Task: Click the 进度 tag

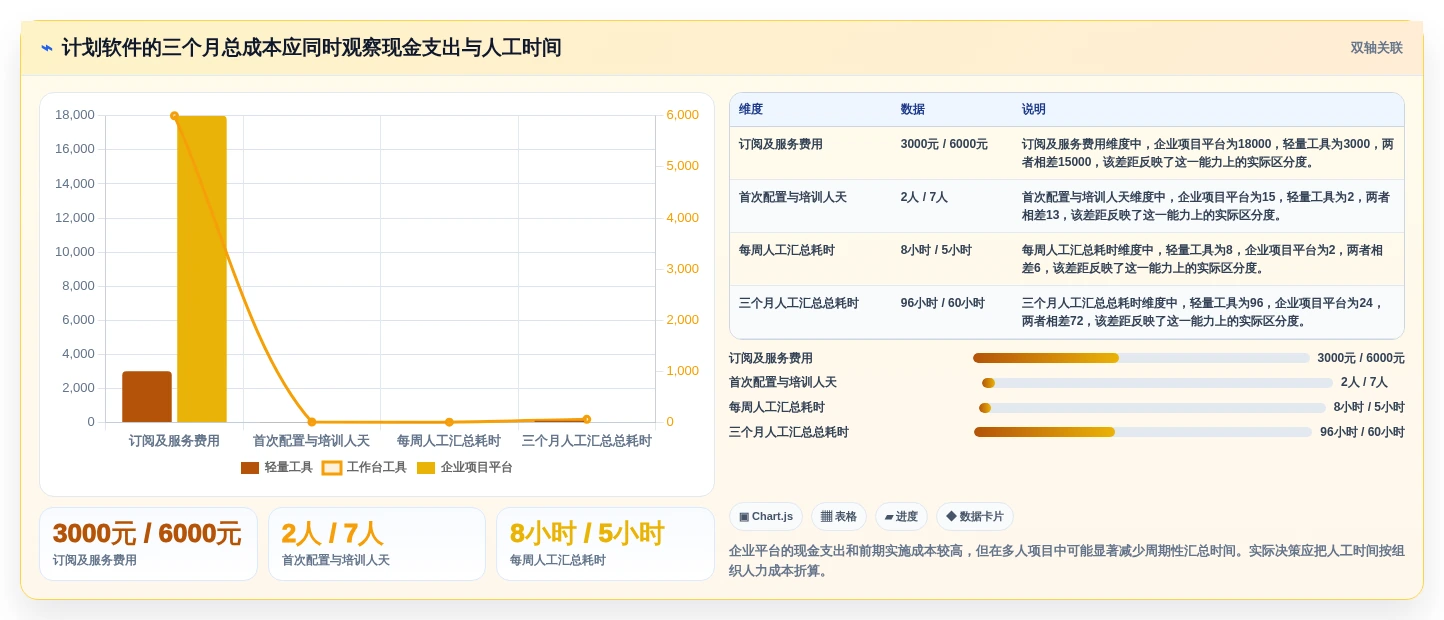Action: (x=901, y=517)
